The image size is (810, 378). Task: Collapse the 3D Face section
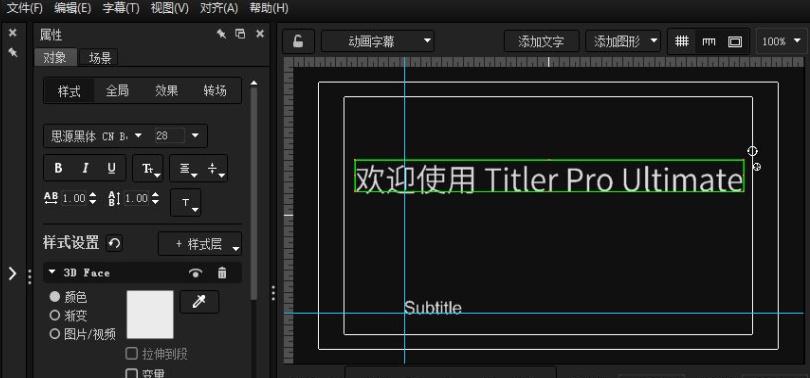point(52,272)
